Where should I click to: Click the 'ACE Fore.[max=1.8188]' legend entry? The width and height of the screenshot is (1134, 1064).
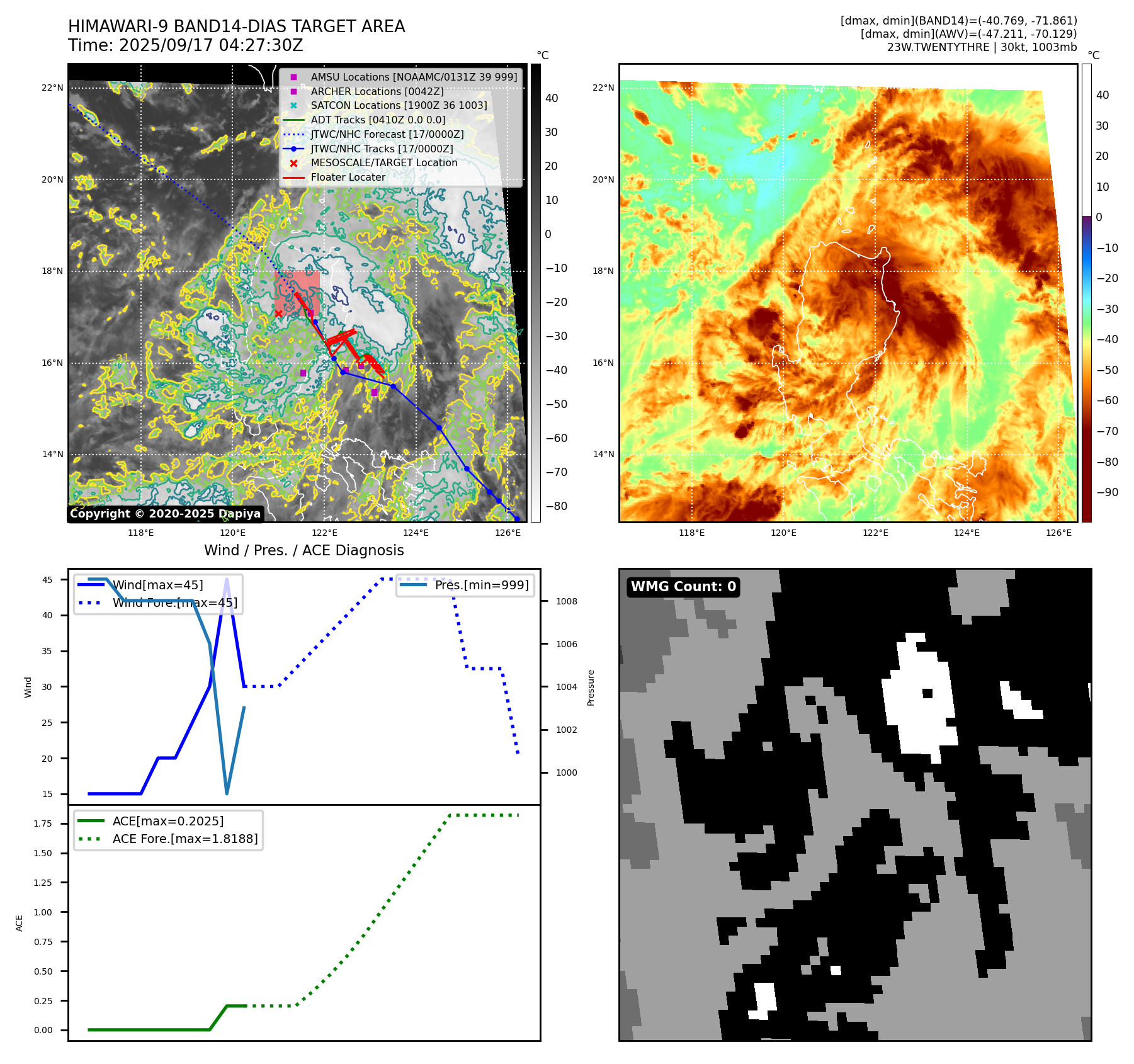pos(167,839)
